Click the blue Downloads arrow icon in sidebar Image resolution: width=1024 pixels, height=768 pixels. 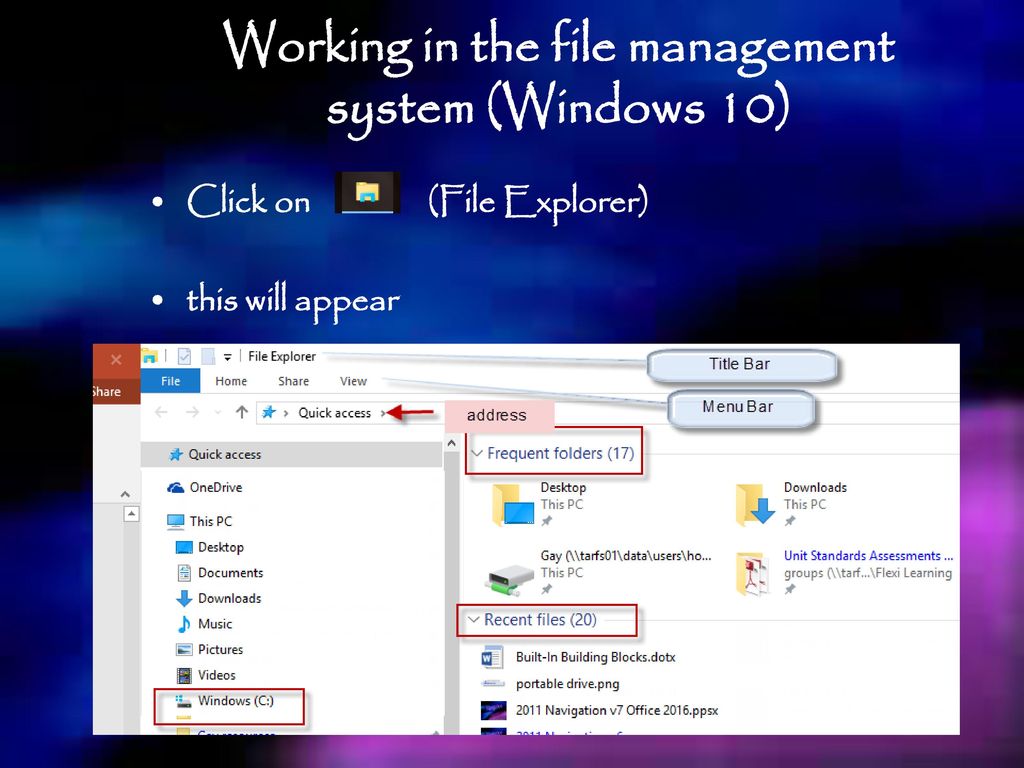click(184, 598)
